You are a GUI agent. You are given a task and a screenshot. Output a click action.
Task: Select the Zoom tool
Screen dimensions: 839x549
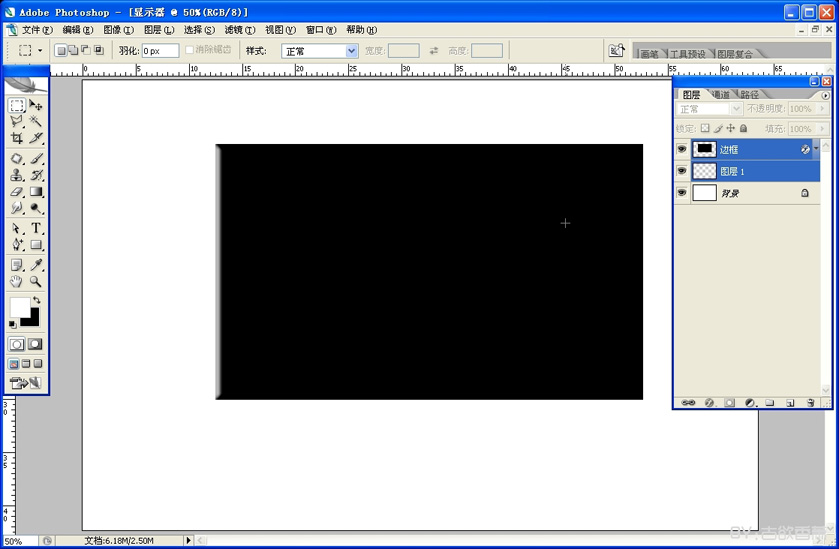tap(36, 281)
